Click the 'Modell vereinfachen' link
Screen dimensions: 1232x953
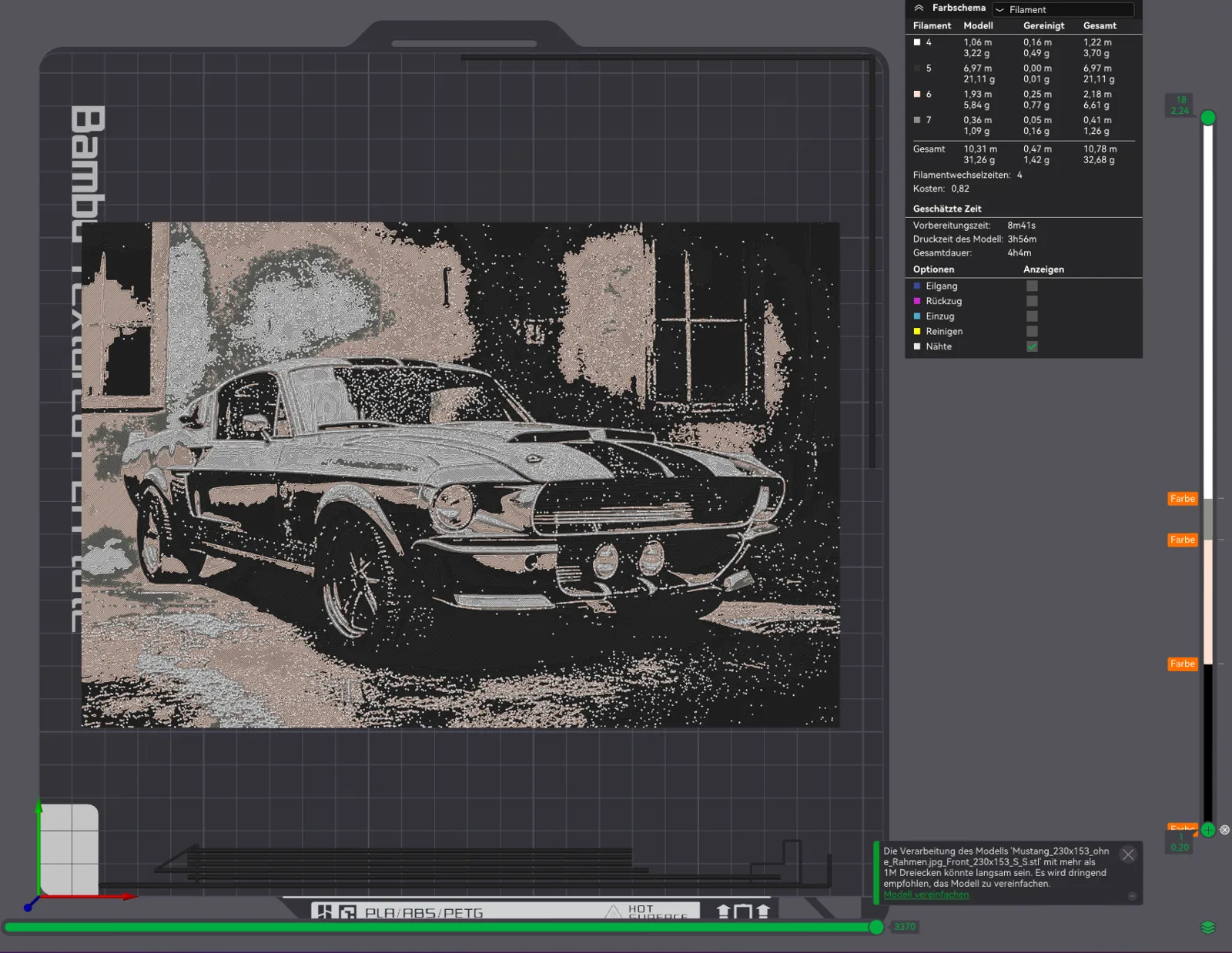point(926,894)
